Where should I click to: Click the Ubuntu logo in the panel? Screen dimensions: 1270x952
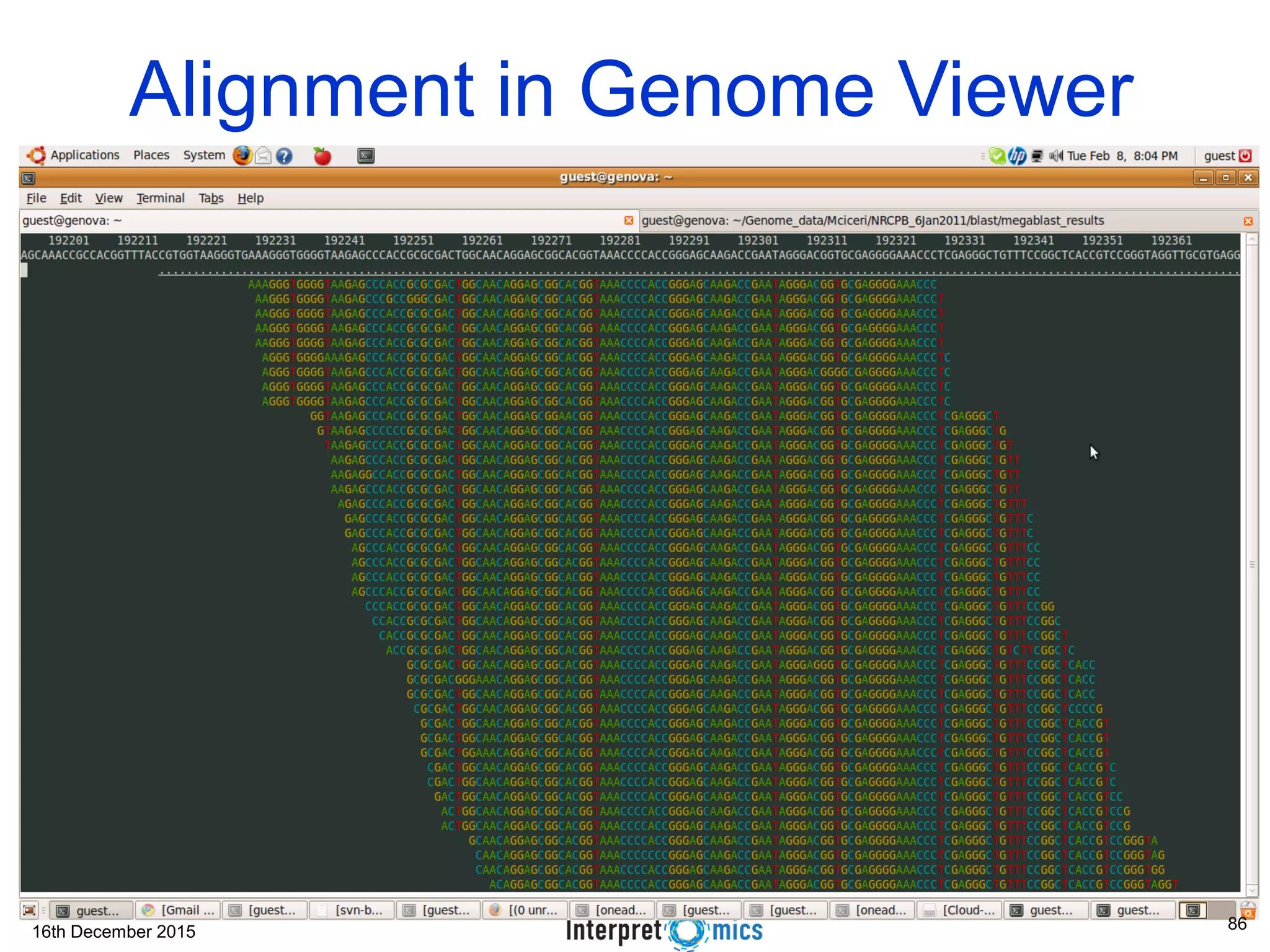(37, 155)
